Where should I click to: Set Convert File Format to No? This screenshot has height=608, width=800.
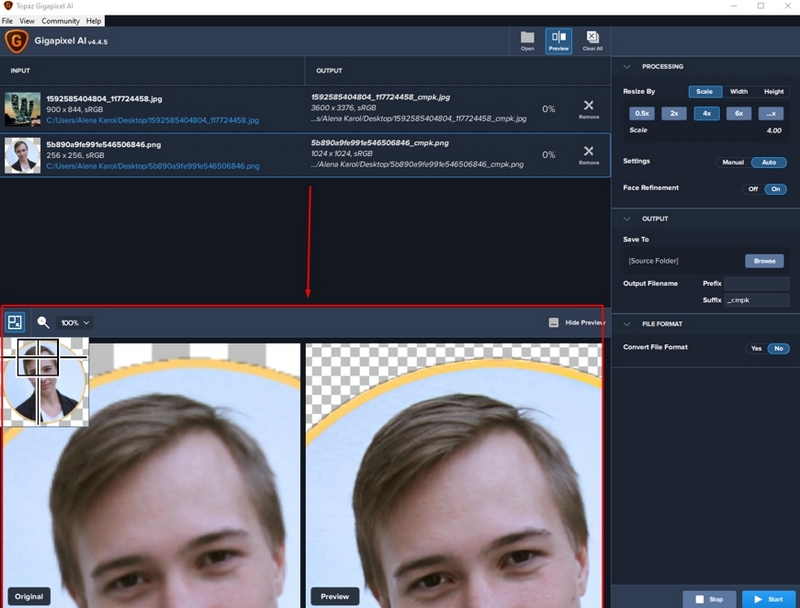point(779,349)
